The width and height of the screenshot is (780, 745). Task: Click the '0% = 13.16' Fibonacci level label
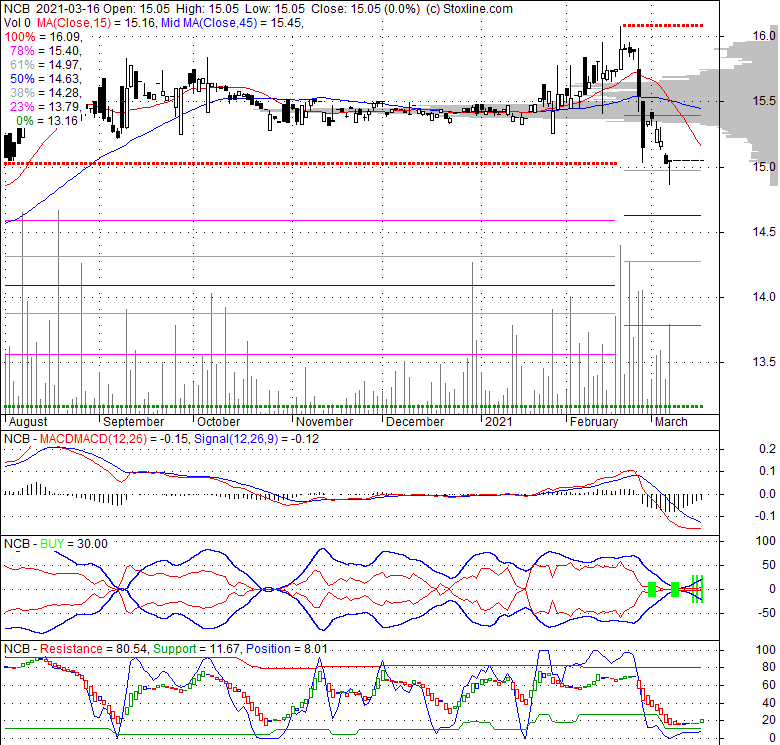pos(47,120)
